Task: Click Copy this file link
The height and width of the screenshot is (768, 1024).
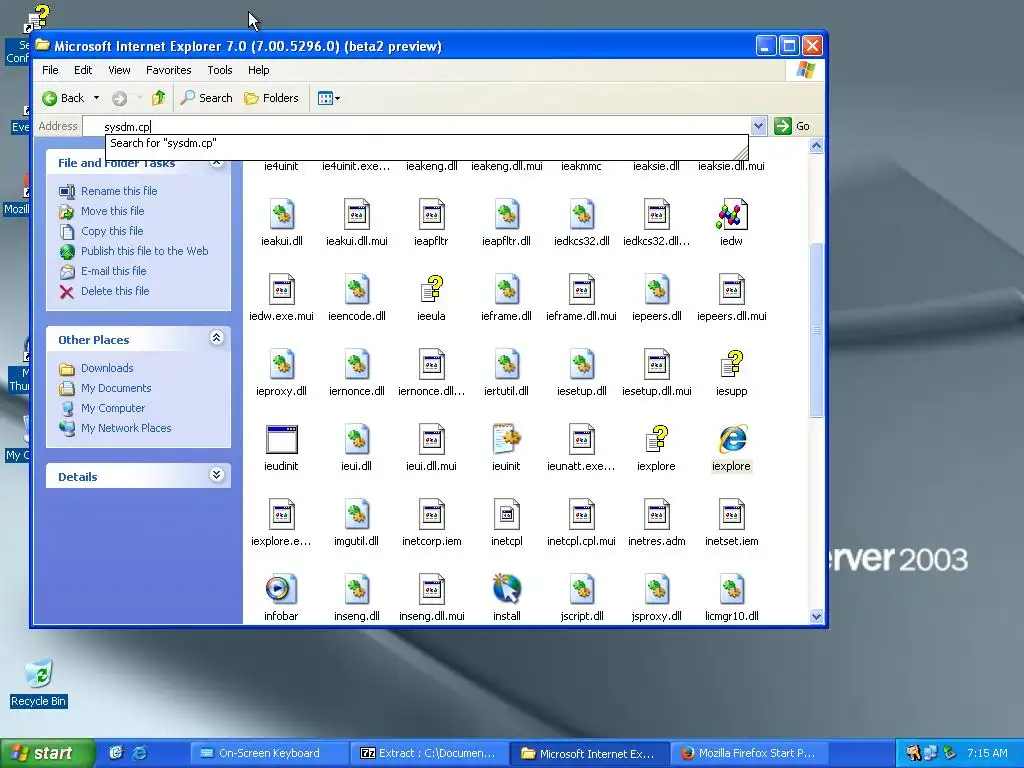Action: [x=112, y=231]
